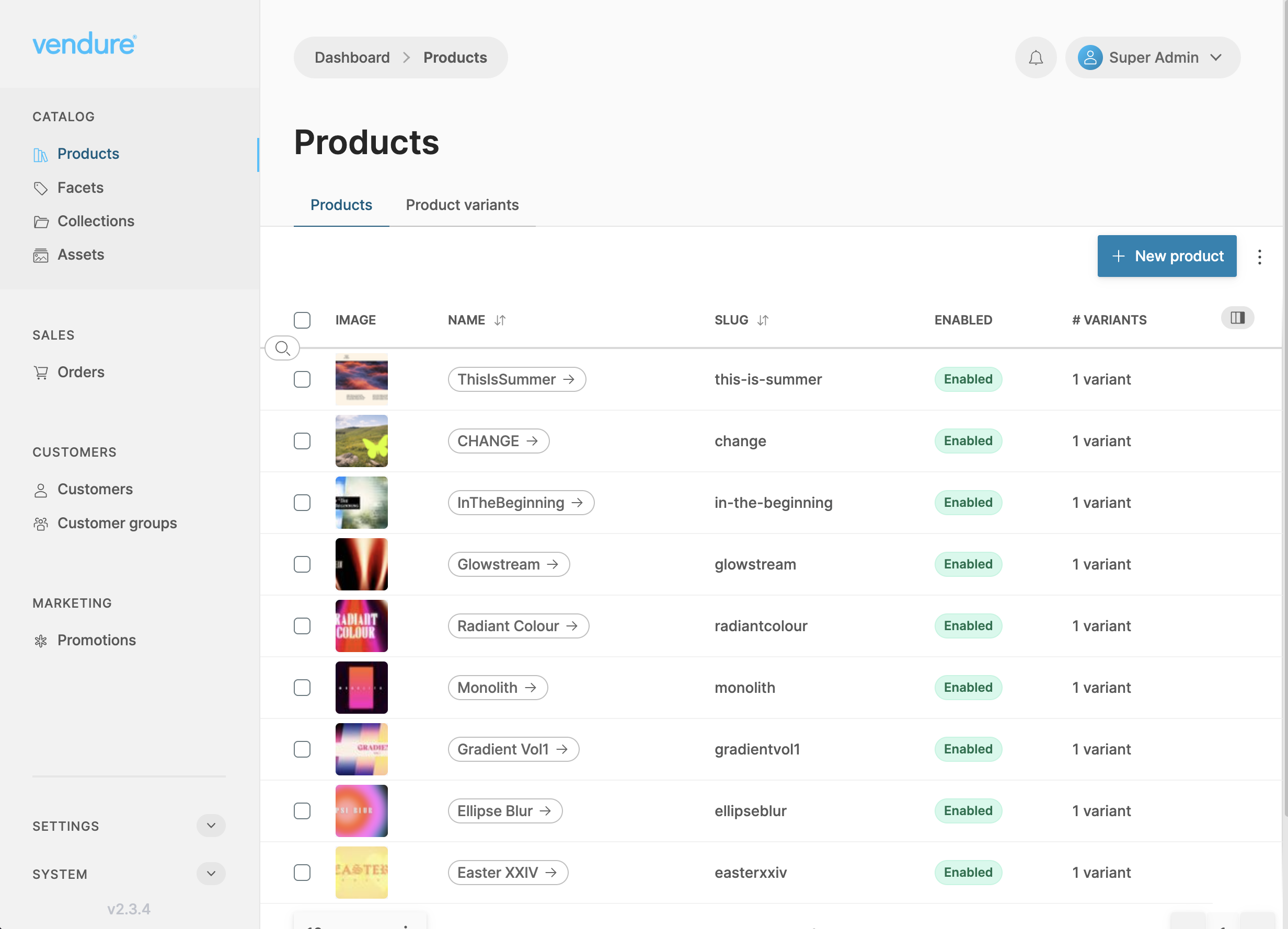This screenshot has width=1288, height=929.
Task: Click the ThisIsSummer product thumbnail
Action: pos(361,380)
